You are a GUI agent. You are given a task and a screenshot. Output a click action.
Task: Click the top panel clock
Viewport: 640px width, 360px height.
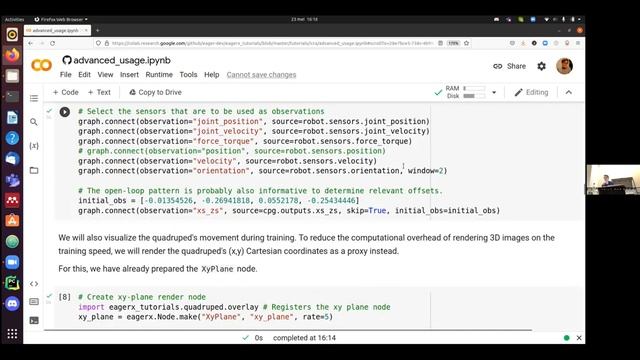click(x=304, y=19)
